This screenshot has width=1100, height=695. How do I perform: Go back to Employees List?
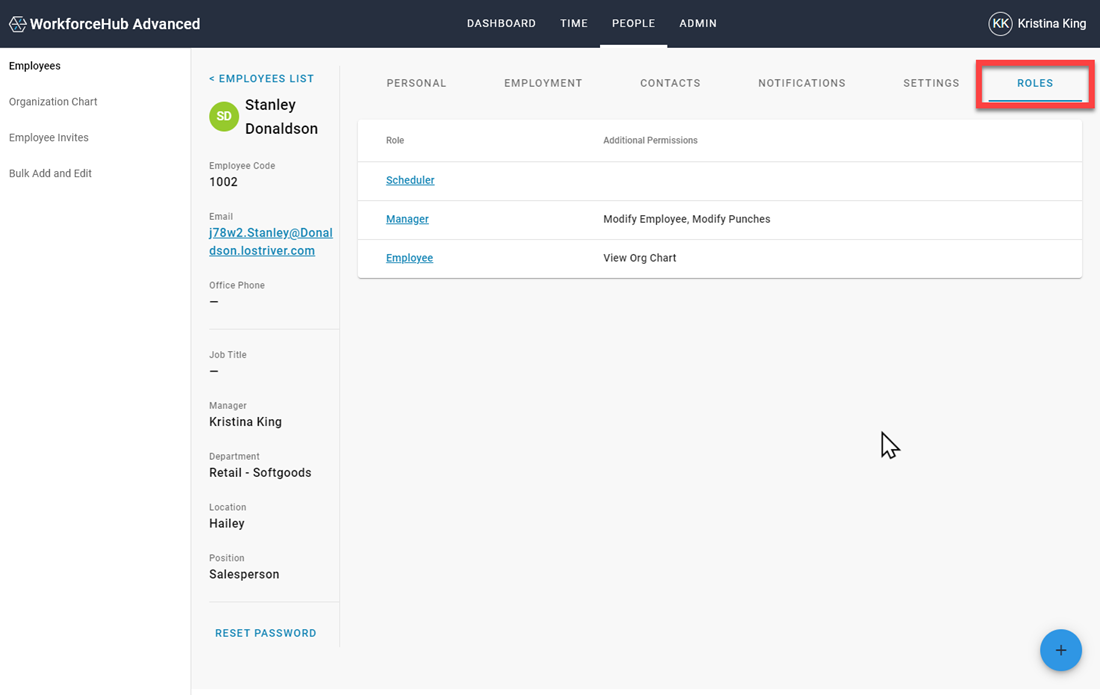coord(261,79)
